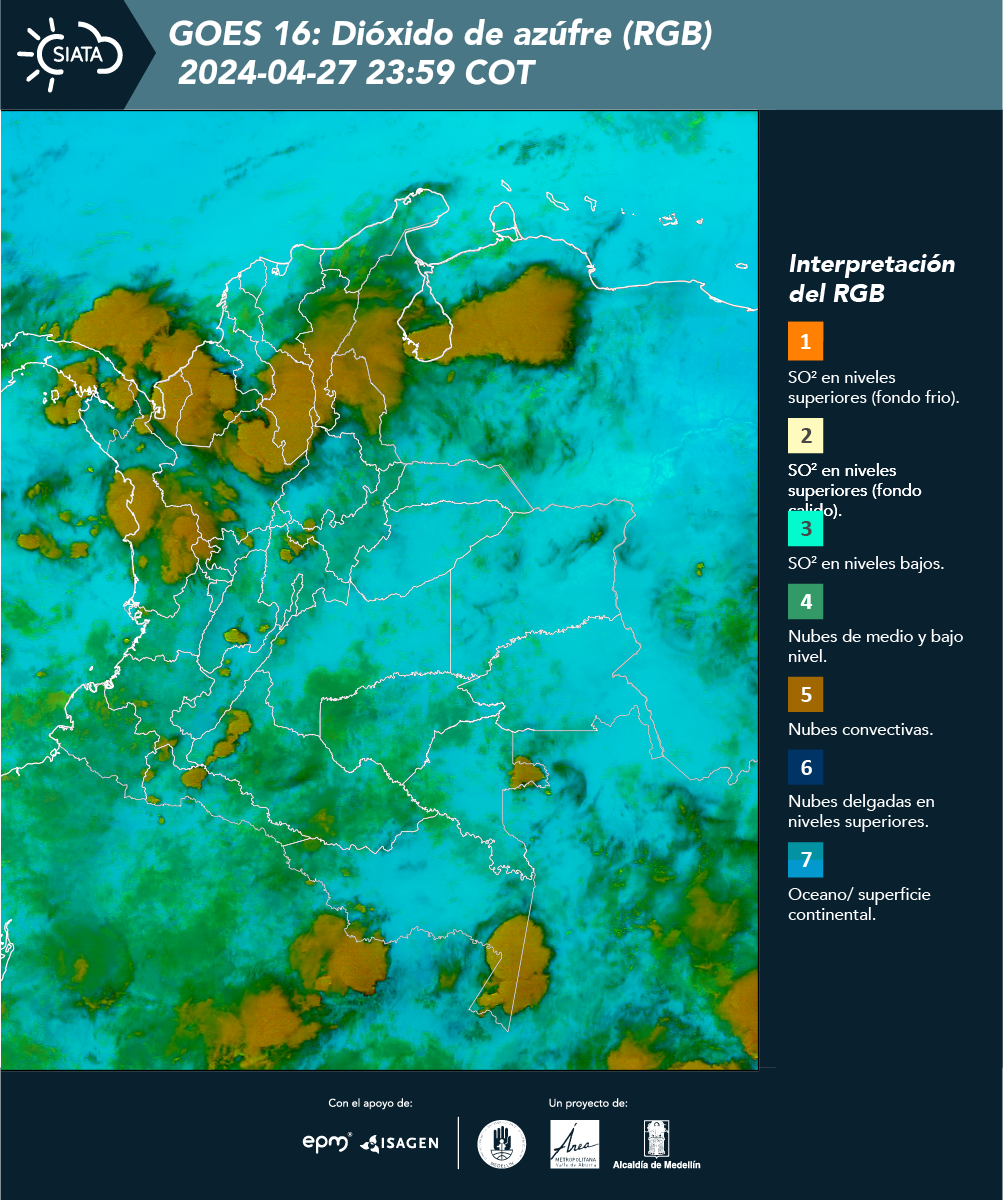
Task: Select the orange legend swatch numbered 1
Action: (805, 341)
